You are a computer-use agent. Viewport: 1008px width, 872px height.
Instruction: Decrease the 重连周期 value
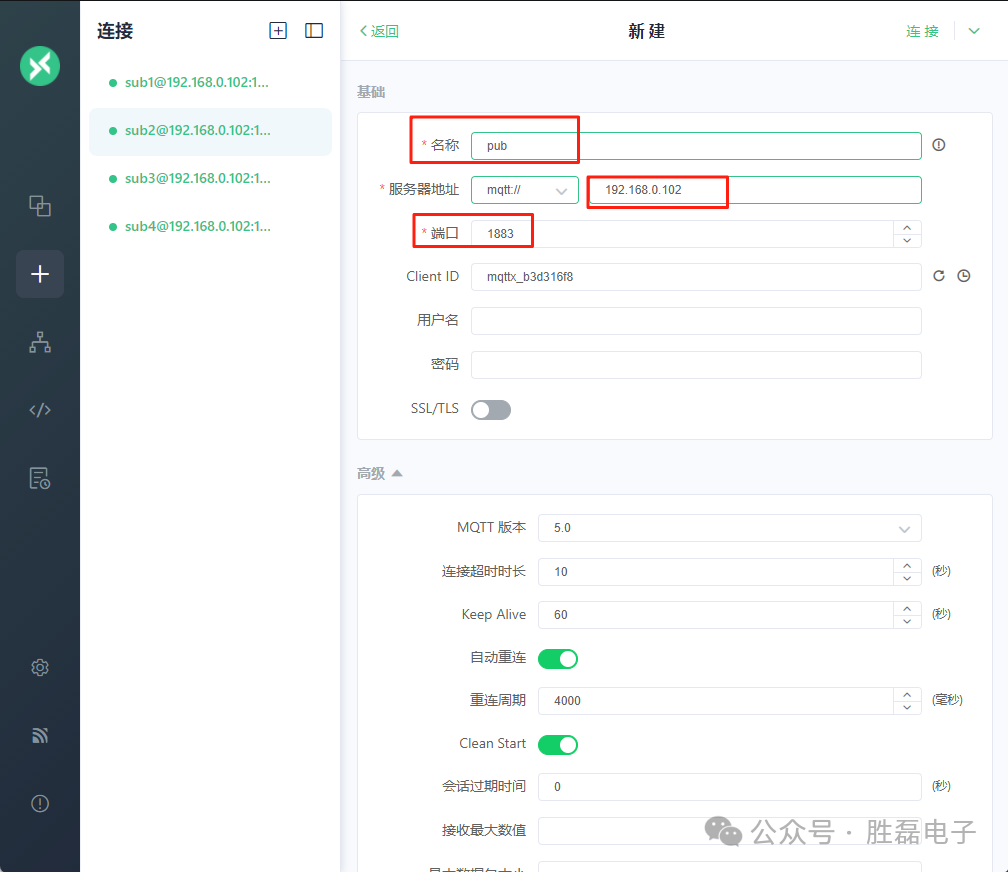coord(907,707)
